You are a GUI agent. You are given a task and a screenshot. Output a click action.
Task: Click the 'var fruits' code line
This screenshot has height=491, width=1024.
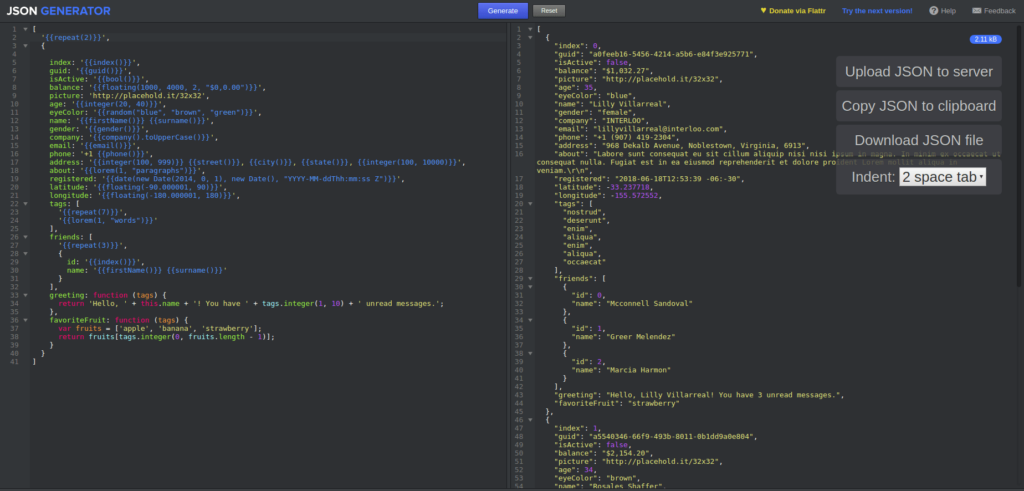160,328
